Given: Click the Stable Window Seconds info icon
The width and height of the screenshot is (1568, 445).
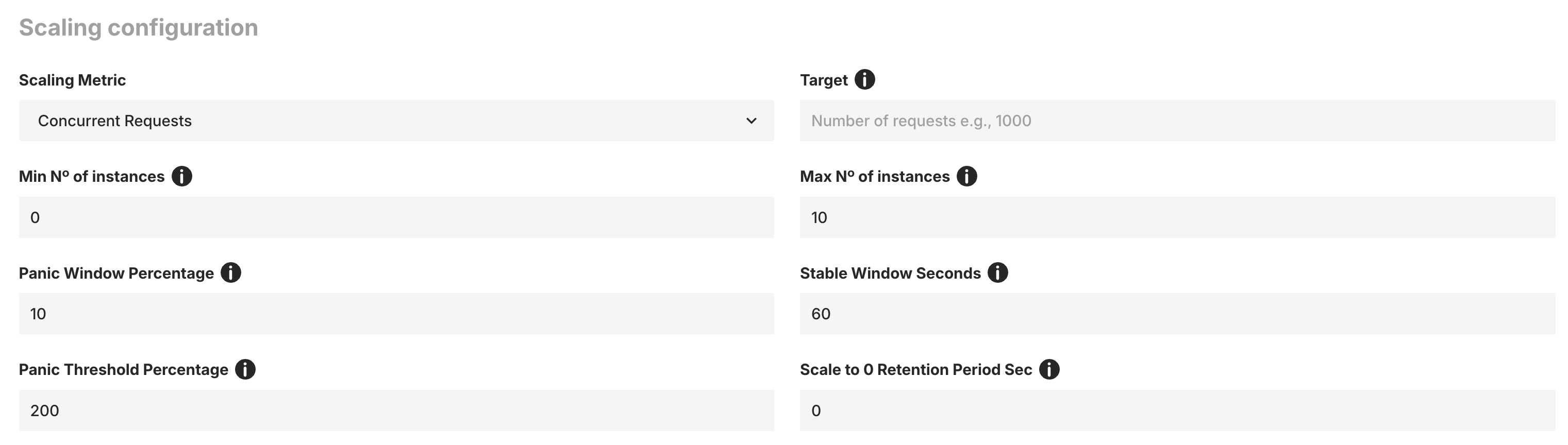Looking at the screenshot, I should 998,273.
